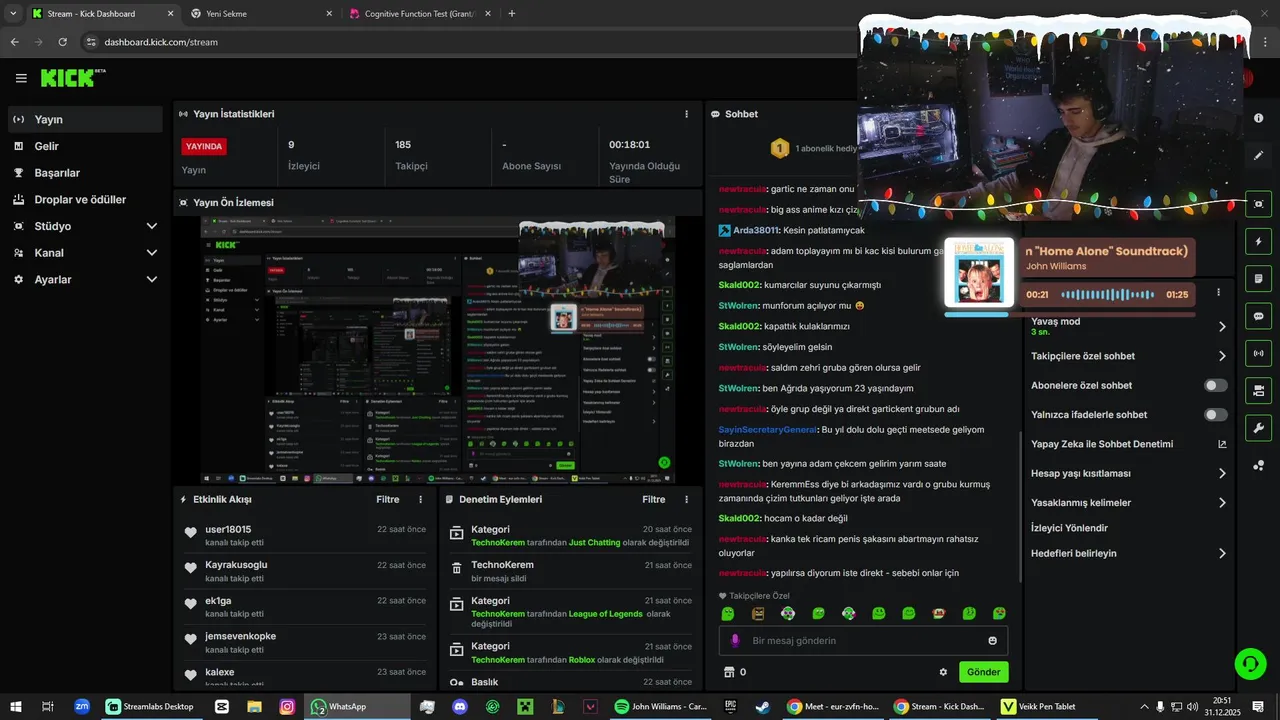Viewport: 1280px width, 720px height.
Task: Toggle the camera moderation widget icon
Action: (x=1258, y=390)
